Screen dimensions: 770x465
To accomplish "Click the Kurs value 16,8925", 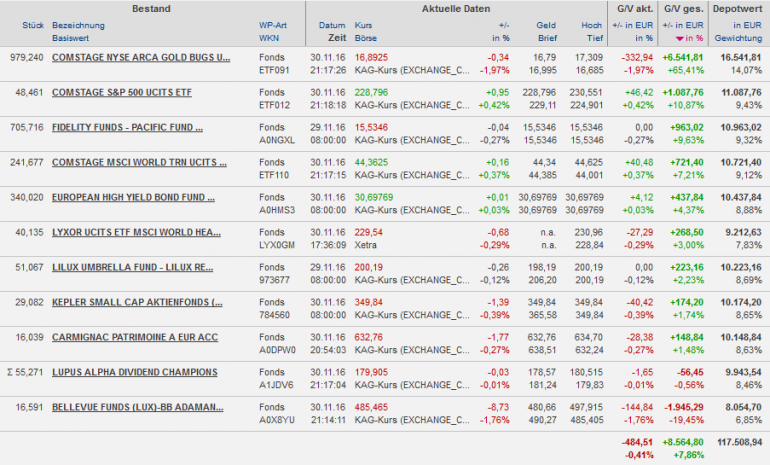I will 371,57.
